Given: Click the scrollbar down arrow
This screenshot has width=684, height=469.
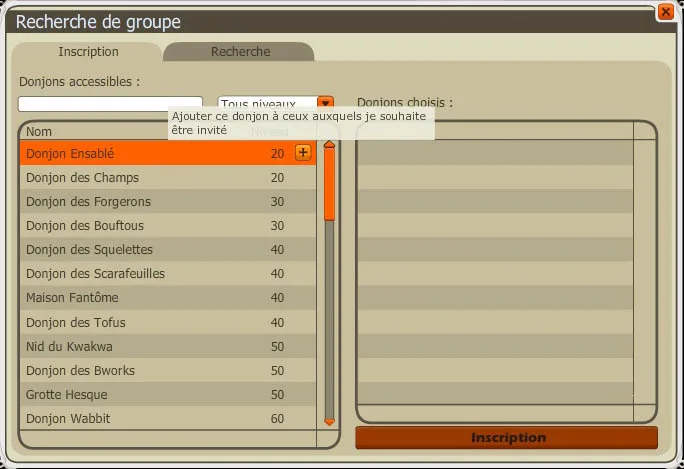Looking at the screenshot, I should [x=329, y=422].
